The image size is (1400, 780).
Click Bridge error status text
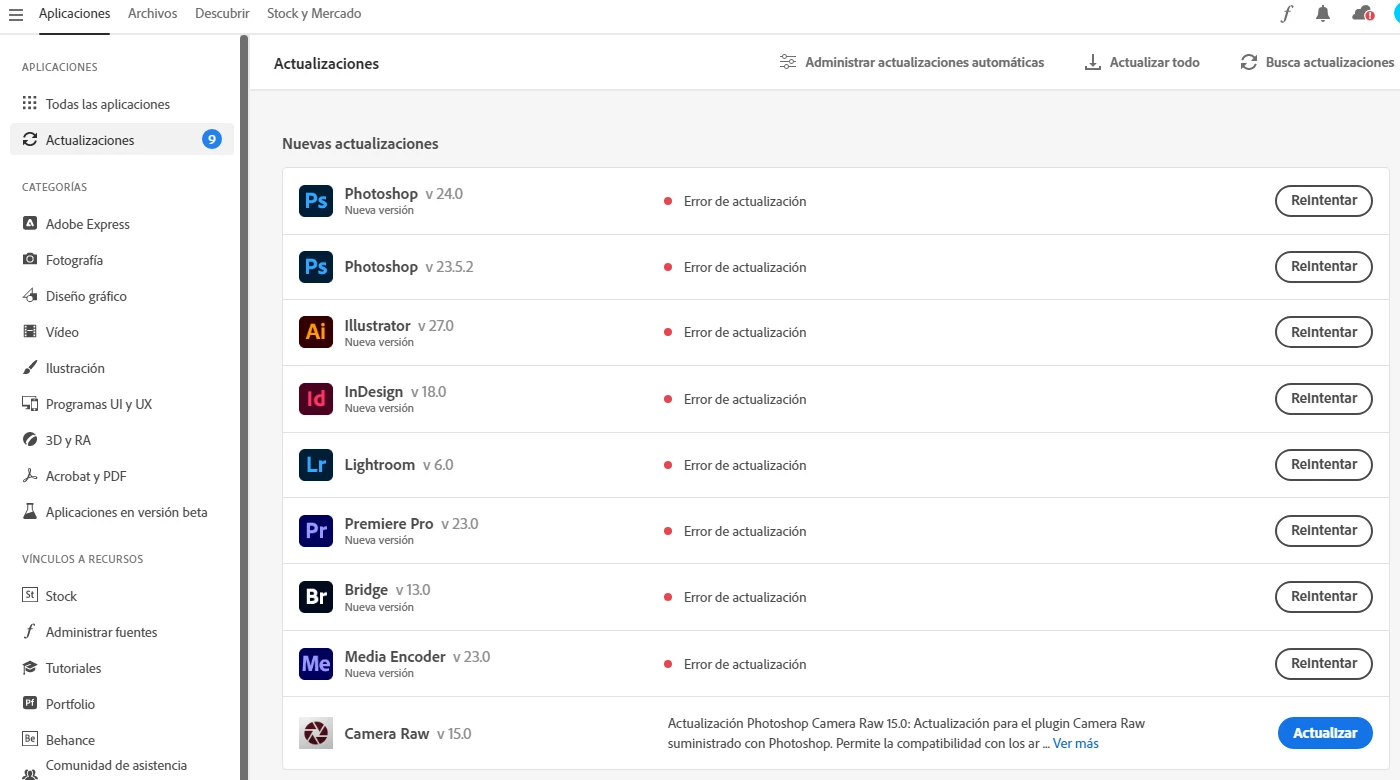(x=745, y=597)
